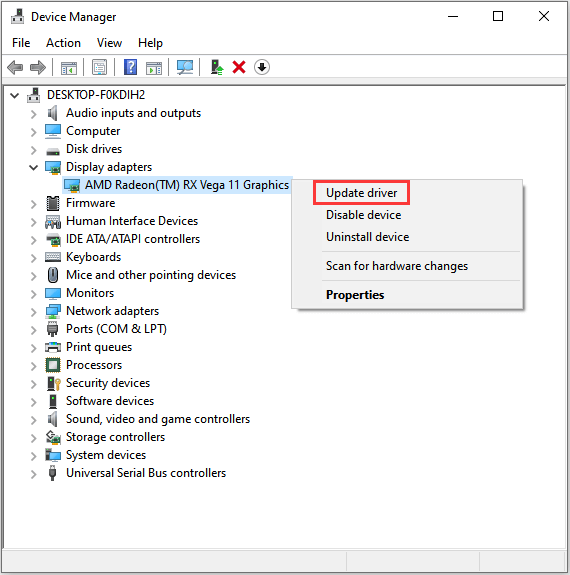Choose Disable device from context menu
This screenshot has height=575, width=570.
pyautogui.click(x=363, y=215)
